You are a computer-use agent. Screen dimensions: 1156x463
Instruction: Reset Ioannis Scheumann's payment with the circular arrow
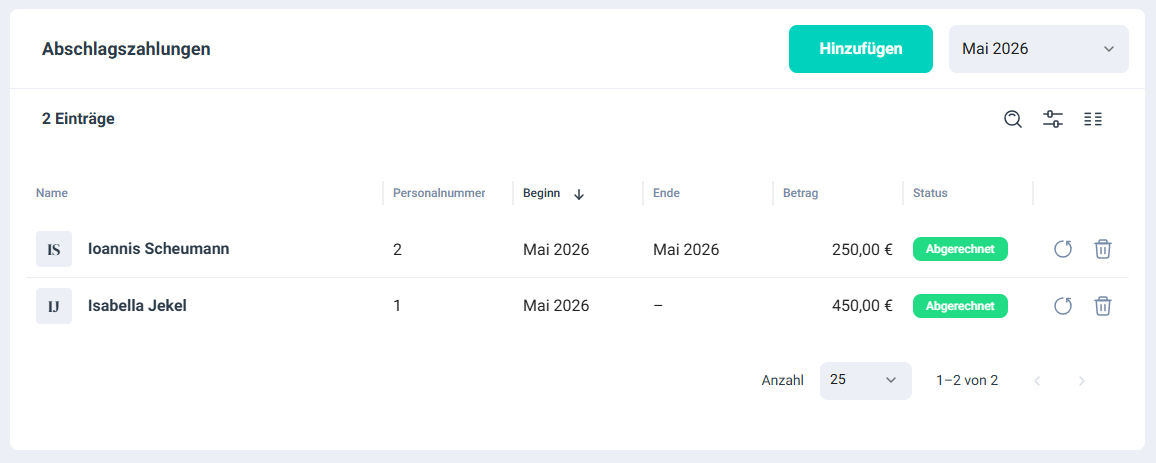[x=1062, y=249]
